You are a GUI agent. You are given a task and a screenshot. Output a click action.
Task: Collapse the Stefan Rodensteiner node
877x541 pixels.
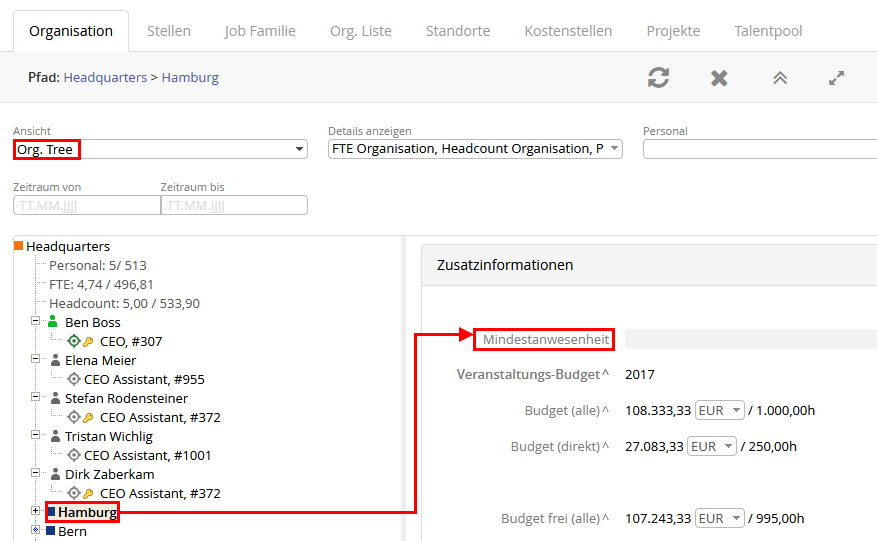click(x=35, y=397)
